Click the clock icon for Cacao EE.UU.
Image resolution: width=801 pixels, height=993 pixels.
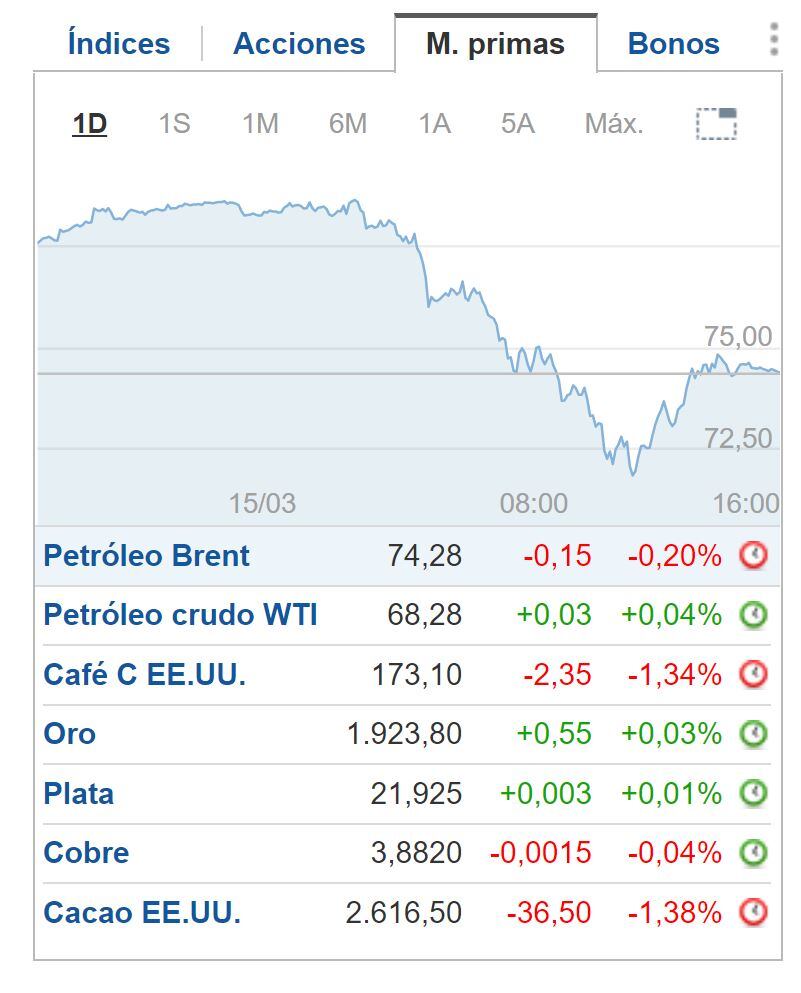coord(755,911)
